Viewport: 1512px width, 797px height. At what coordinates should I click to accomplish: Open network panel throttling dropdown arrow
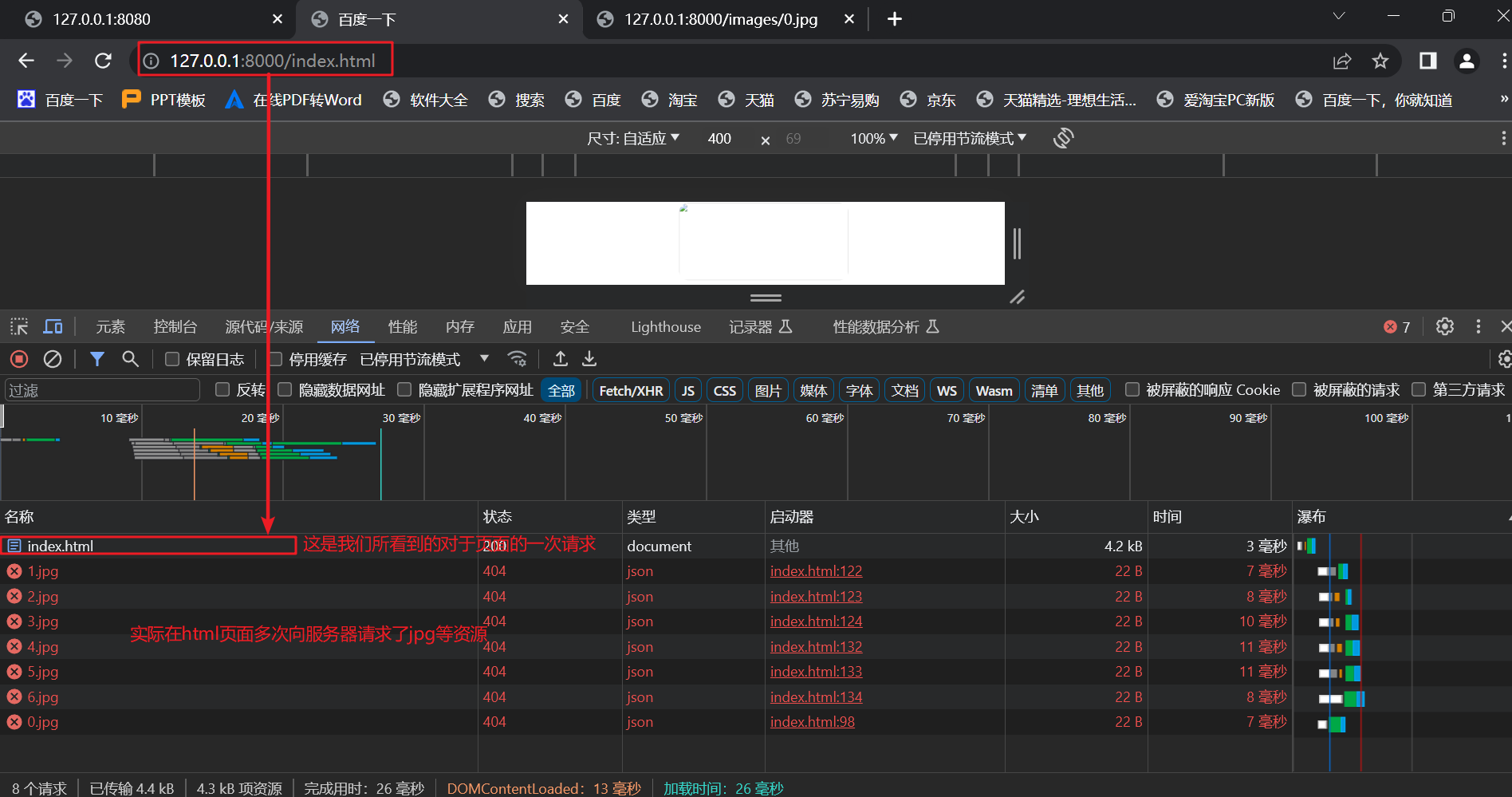pyautogui.click(x=484, y=359)
